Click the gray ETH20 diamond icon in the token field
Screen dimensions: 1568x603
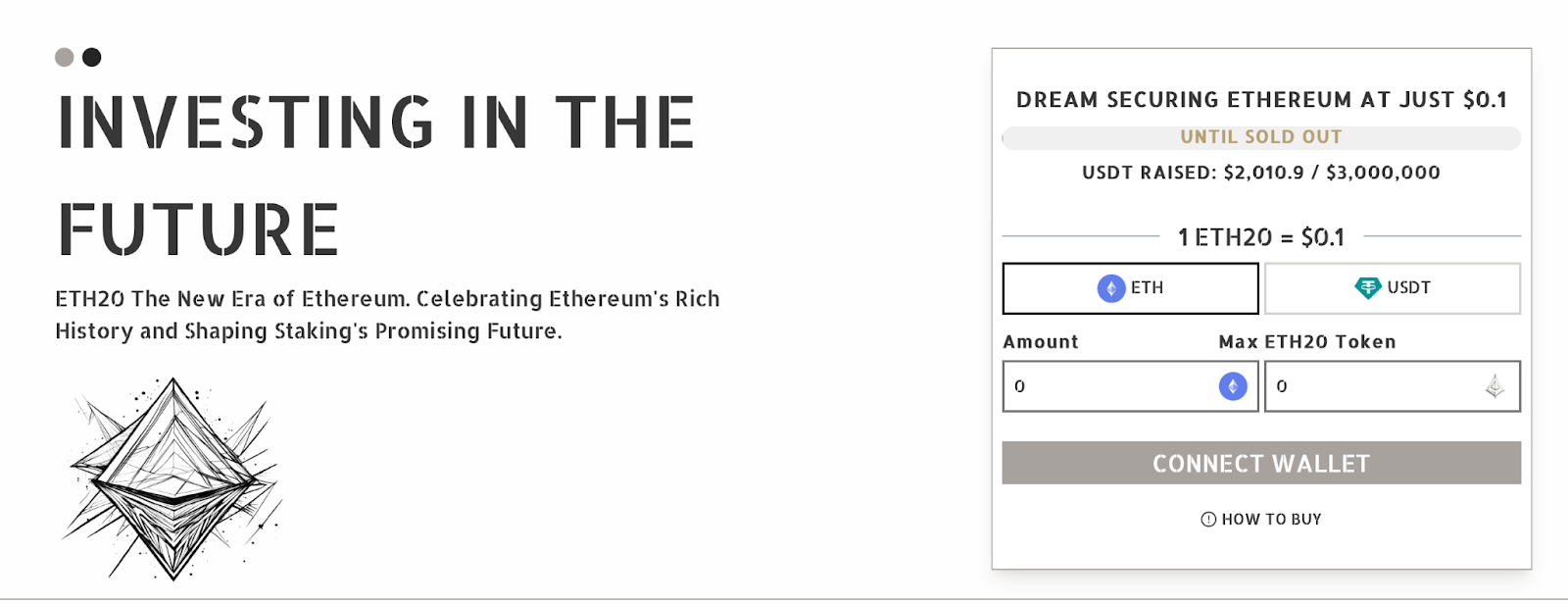click(x=1494, y=387)
